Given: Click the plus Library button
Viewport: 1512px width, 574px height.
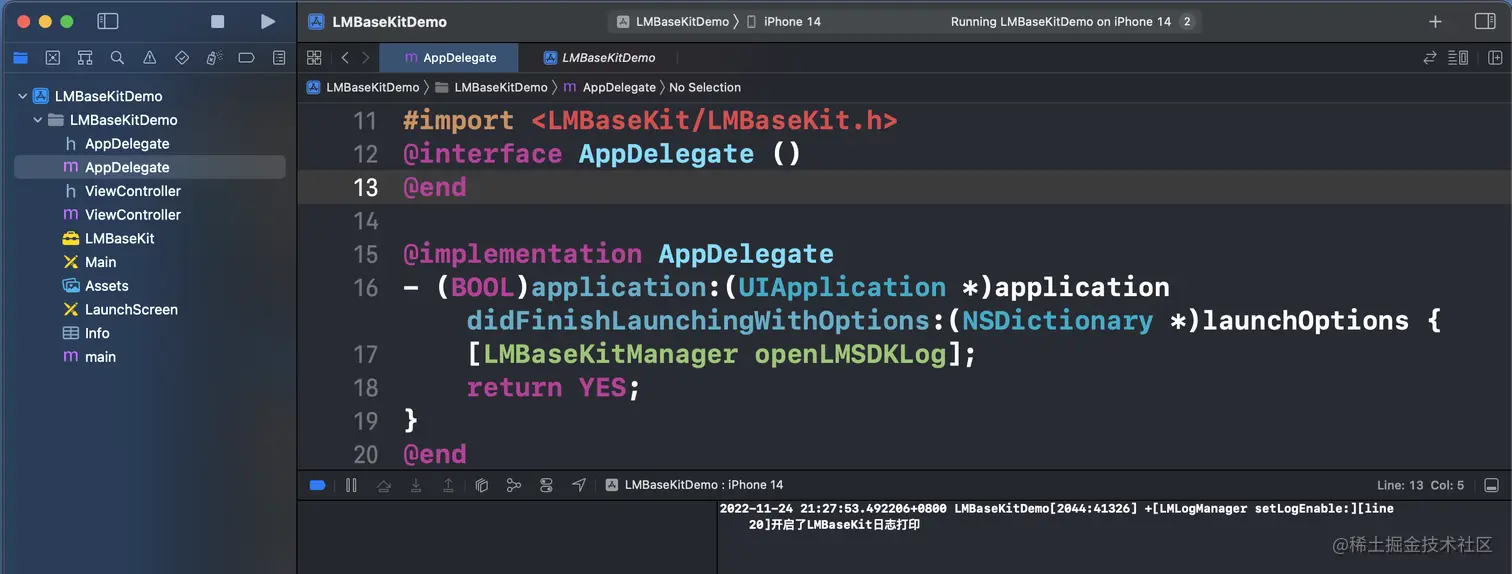Looking at the screenshot, I should click(x=1435, y=21).
